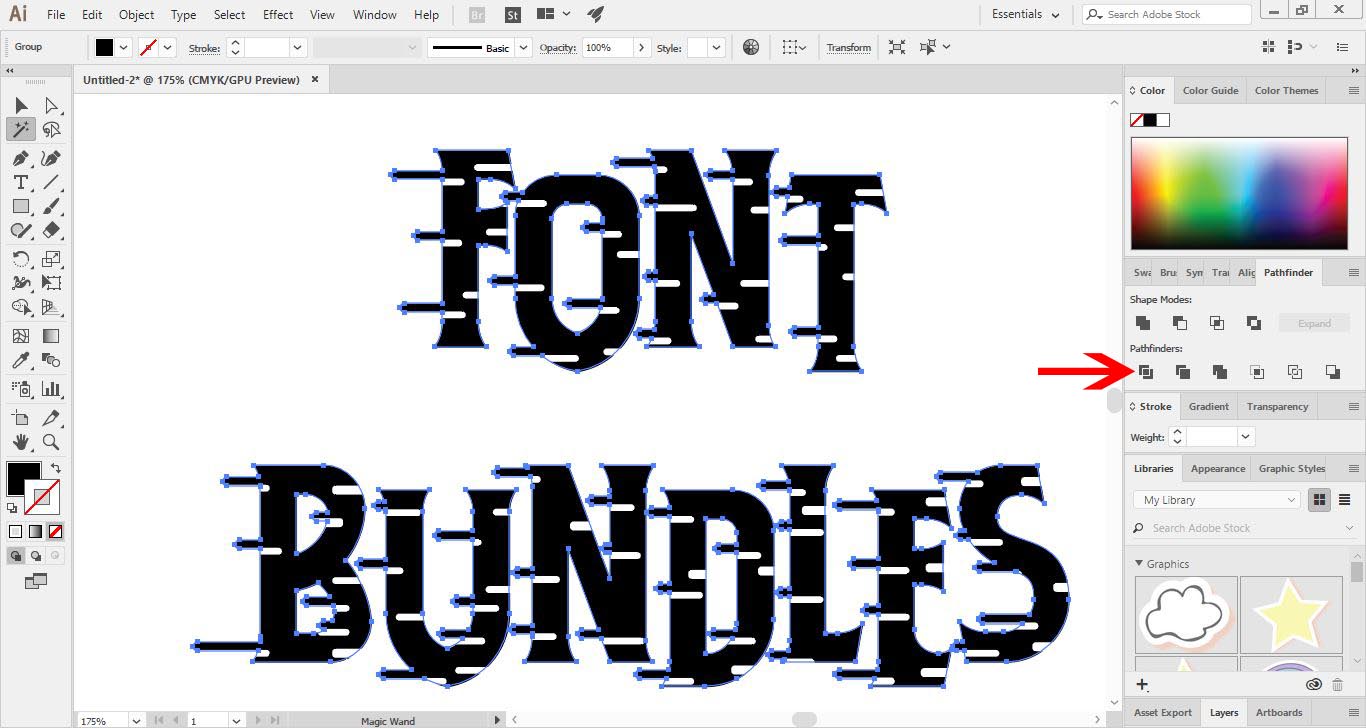Viewport: 1366px width, 728px height.
Task: Open the Opacity value dropdown arrow
Action: pos(641,47)
